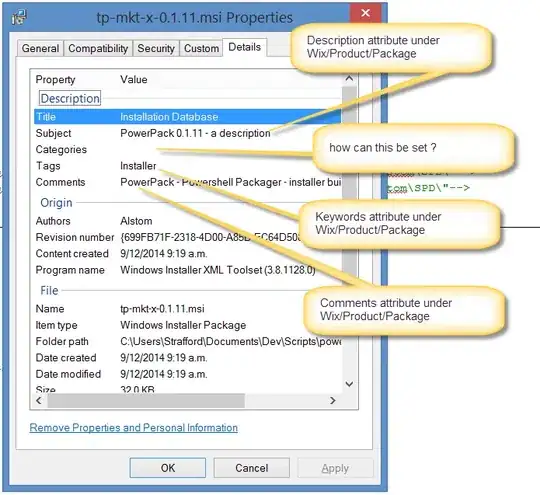The height and width of the screenshot is (495, 540).
Task: Select the Folder path label
Action: pos(62,341)
